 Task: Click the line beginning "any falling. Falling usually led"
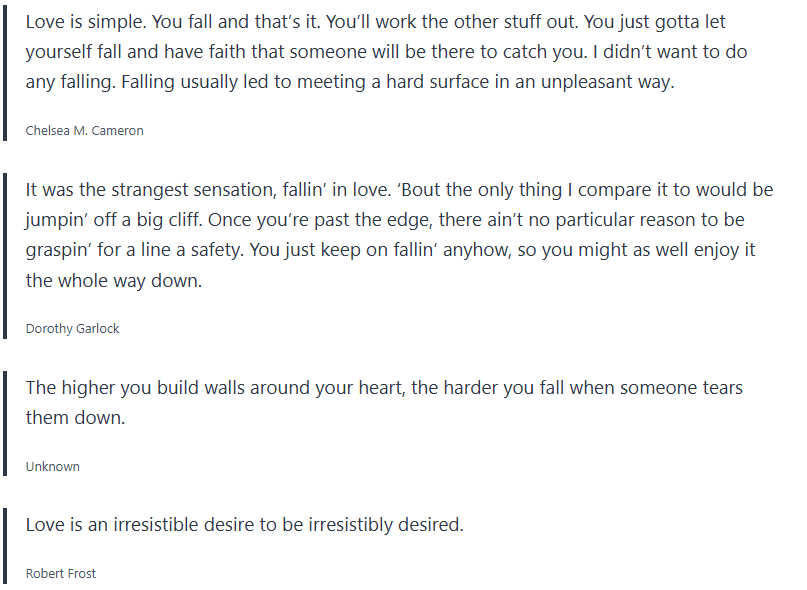(x=350, y=83)
